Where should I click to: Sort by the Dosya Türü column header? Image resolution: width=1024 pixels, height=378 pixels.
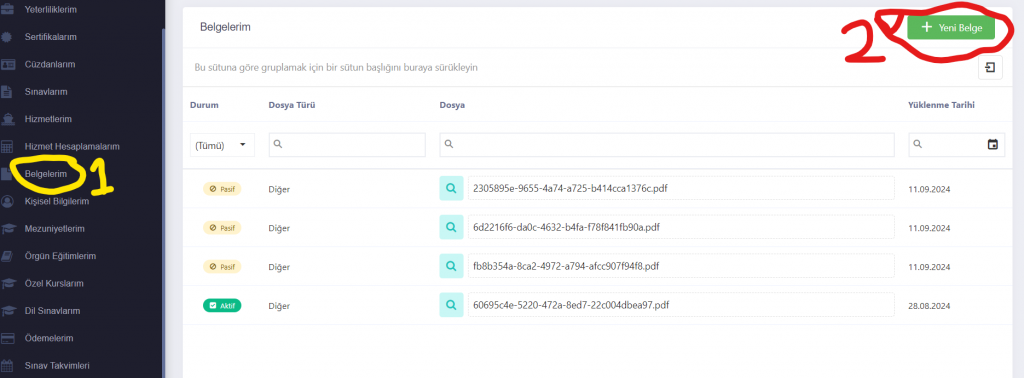[x=292, y=104]
